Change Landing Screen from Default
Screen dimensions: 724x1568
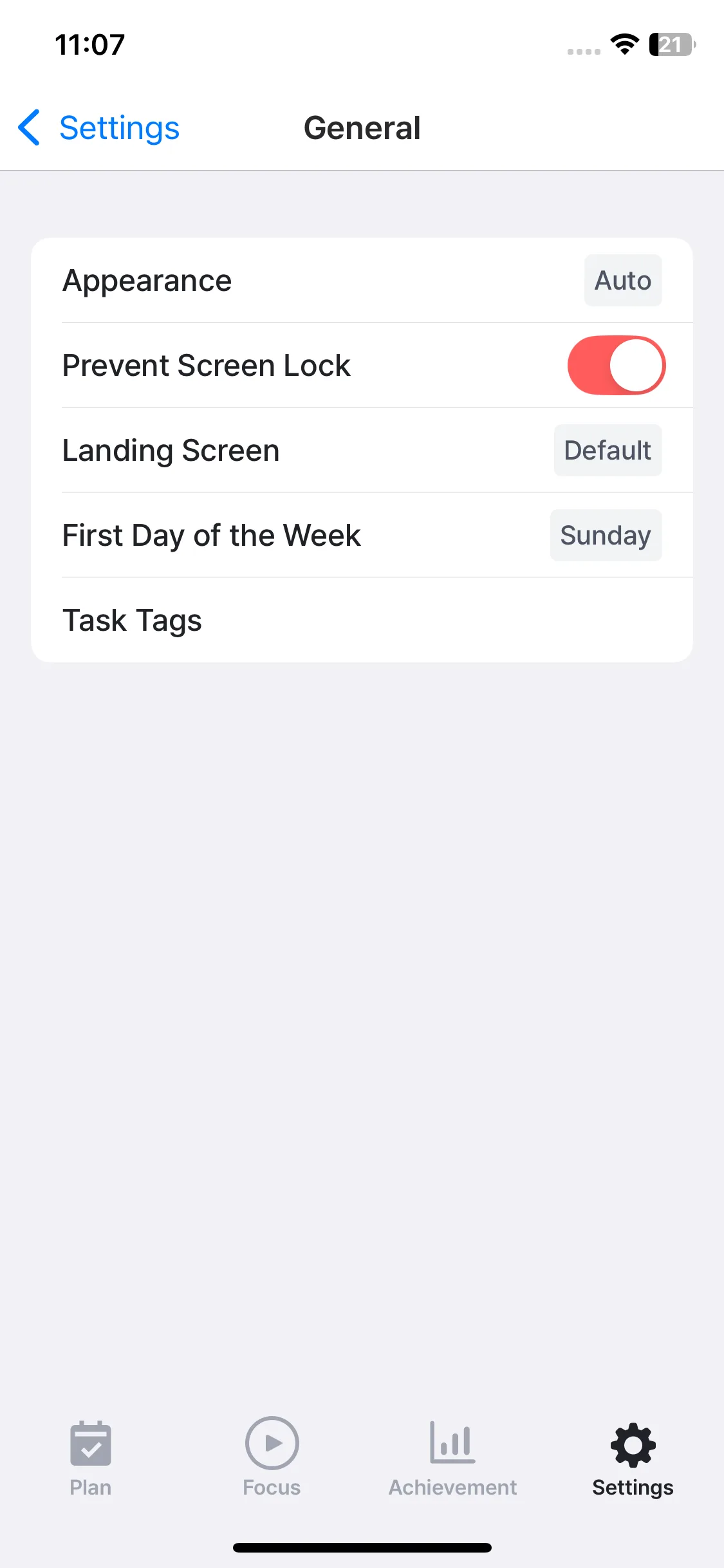(607, 451)
